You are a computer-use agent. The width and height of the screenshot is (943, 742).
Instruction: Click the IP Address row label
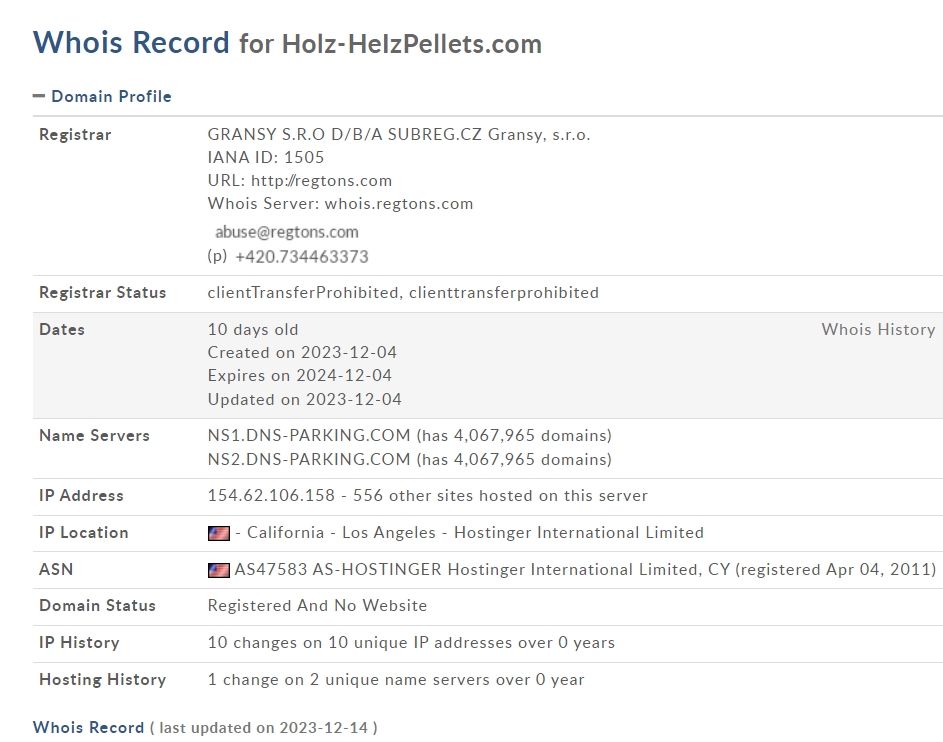pos(81,495)
